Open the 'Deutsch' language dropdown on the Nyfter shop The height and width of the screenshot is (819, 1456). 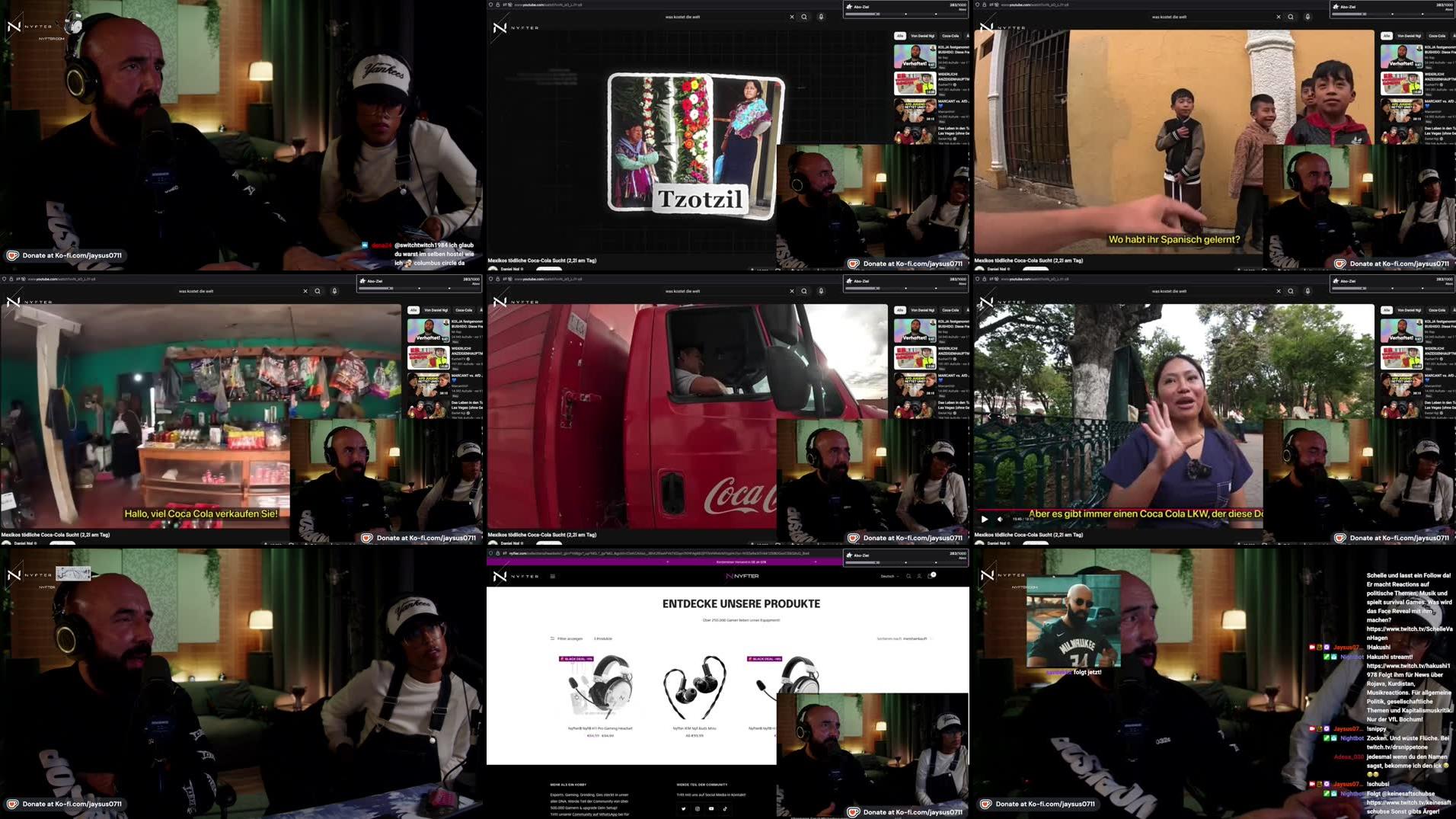point(889,577)
